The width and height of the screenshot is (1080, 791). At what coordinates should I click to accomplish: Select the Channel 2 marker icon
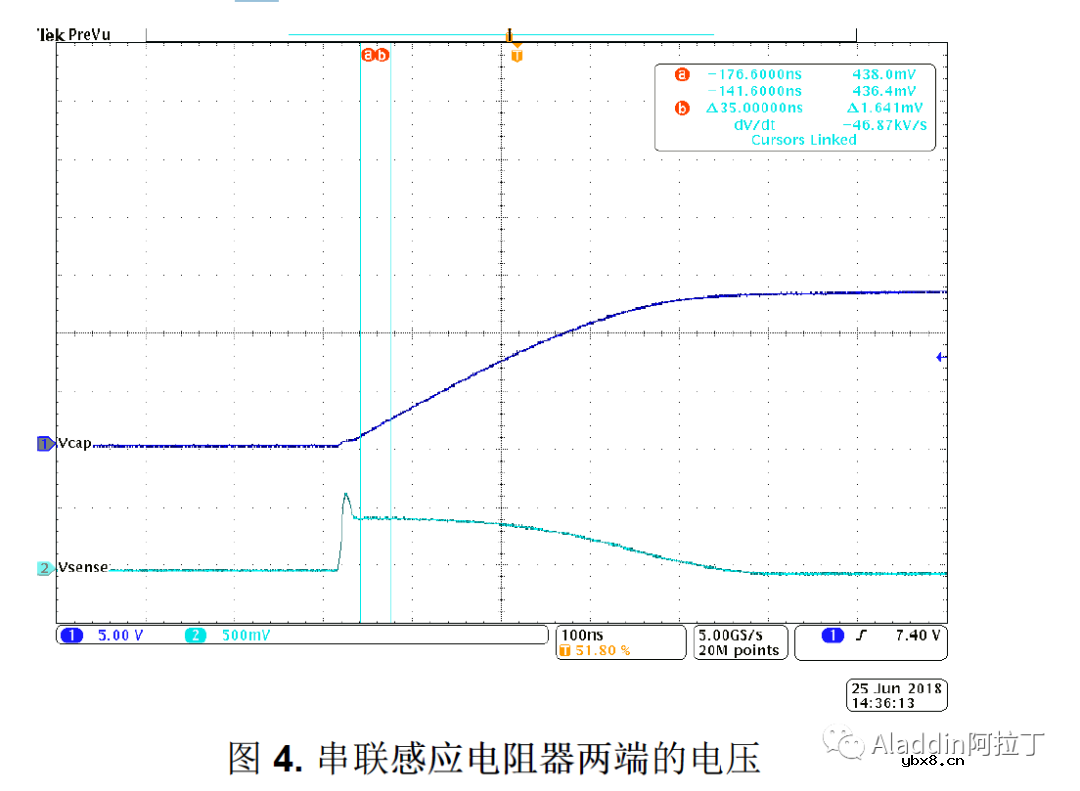tap(44, 567)
